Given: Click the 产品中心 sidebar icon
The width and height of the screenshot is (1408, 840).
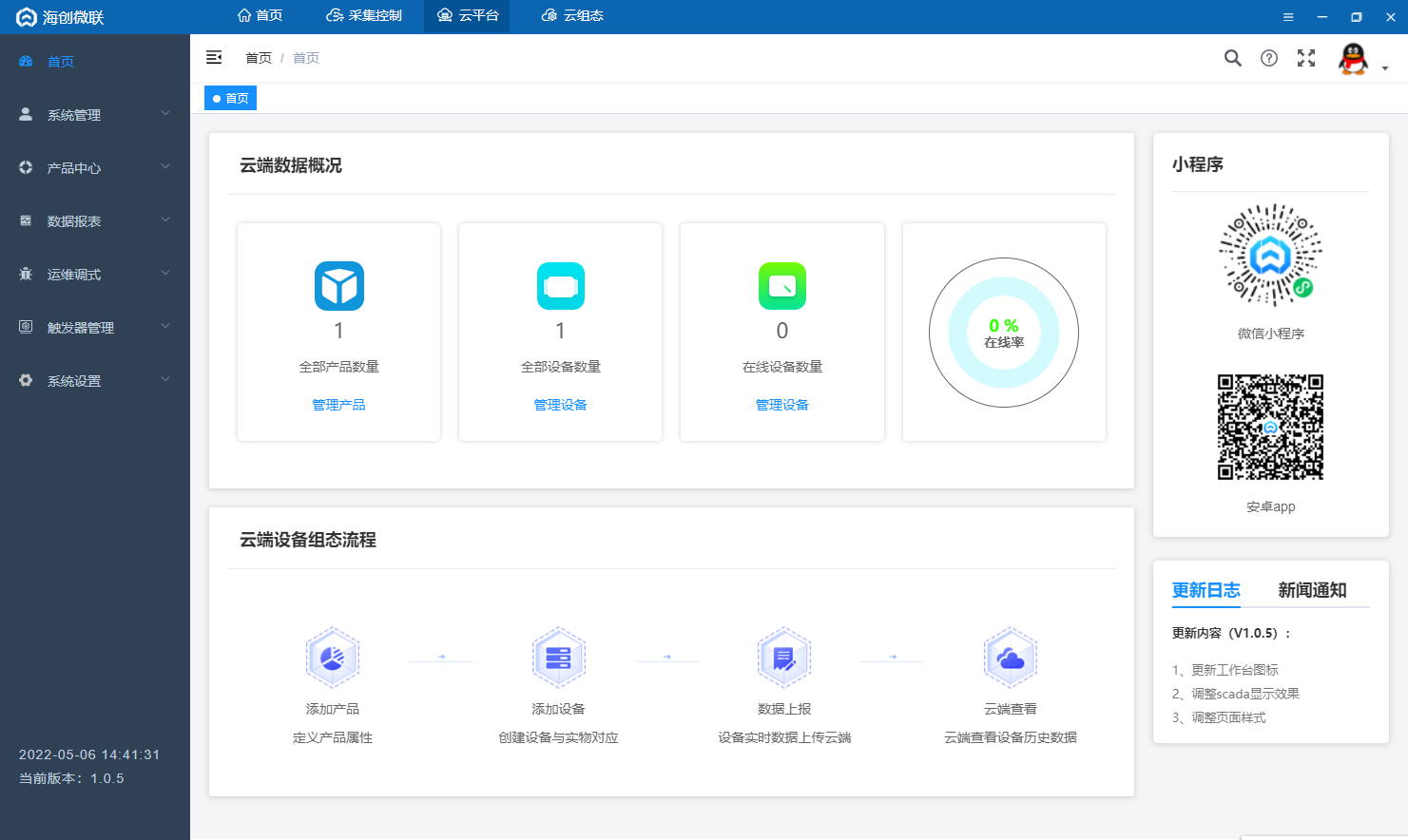Looking at the screenshot, I should click(x=26, y=167).
